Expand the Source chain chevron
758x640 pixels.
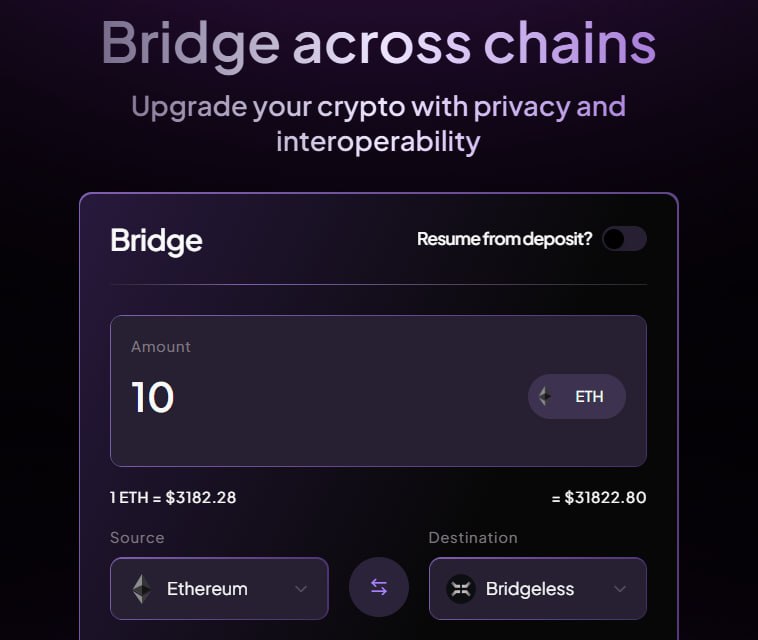[301, 589]
